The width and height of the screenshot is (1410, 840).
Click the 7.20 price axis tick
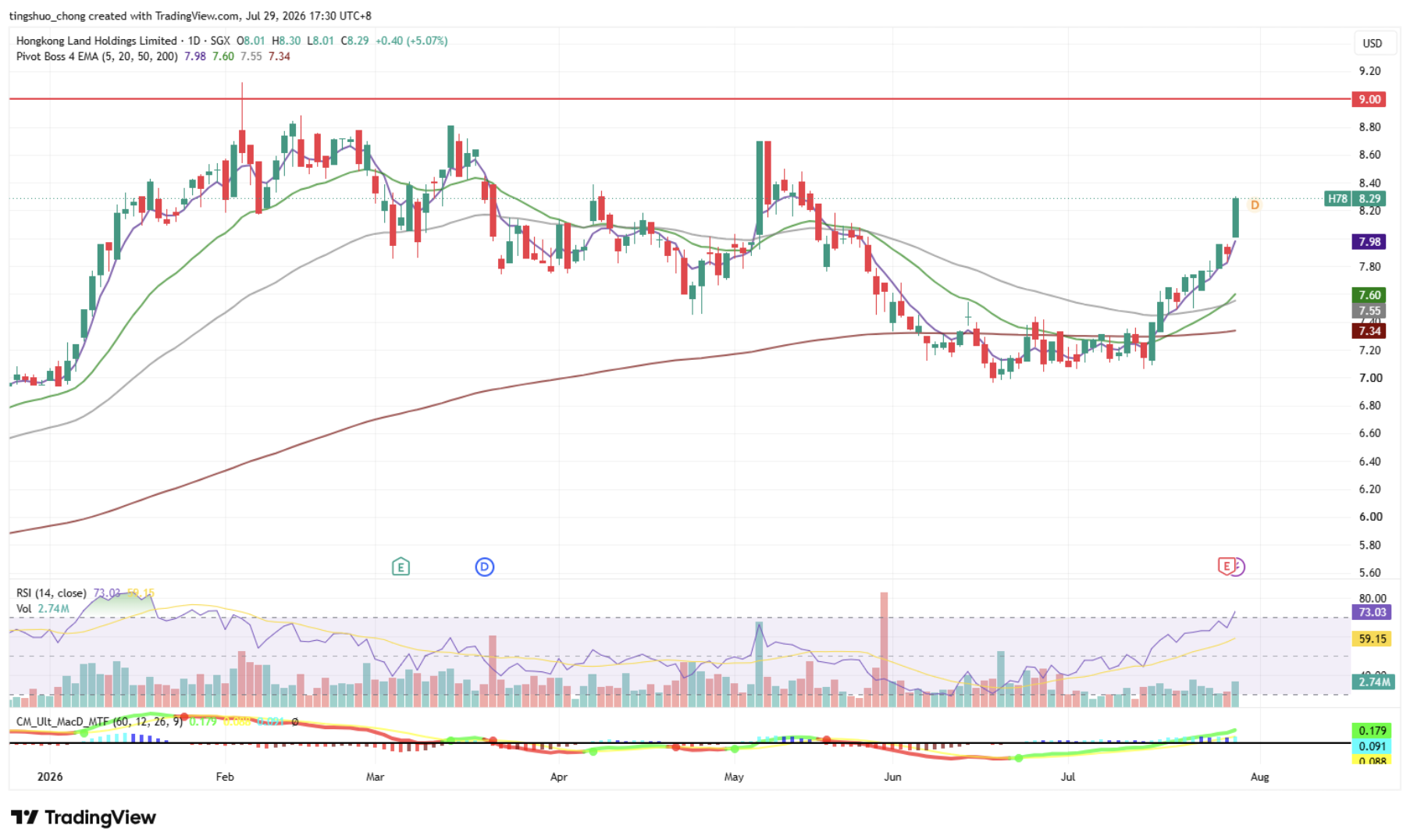click(x=1369, y=351)
